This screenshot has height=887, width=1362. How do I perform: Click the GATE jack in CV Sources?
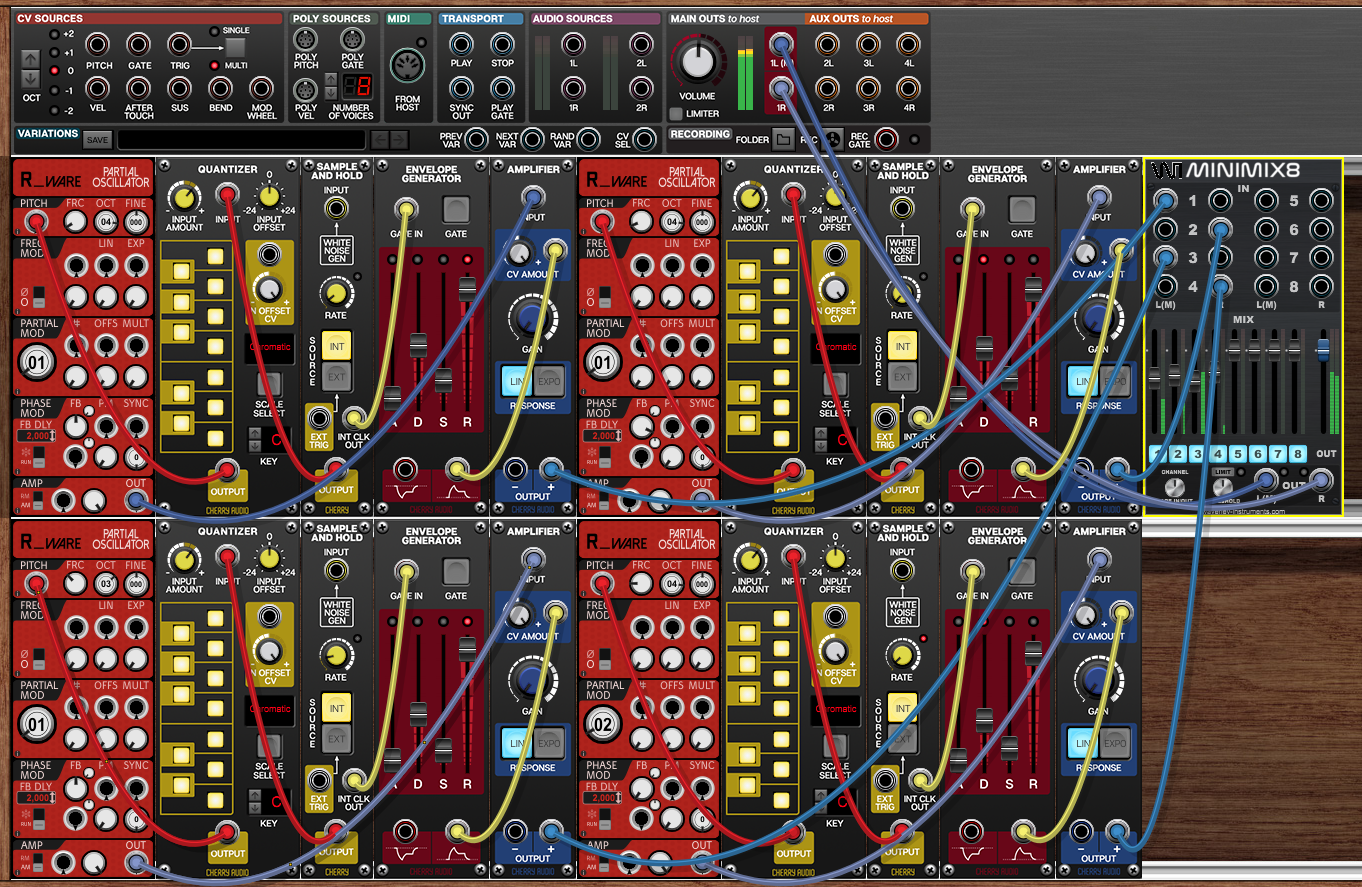(x=139, y=44)
